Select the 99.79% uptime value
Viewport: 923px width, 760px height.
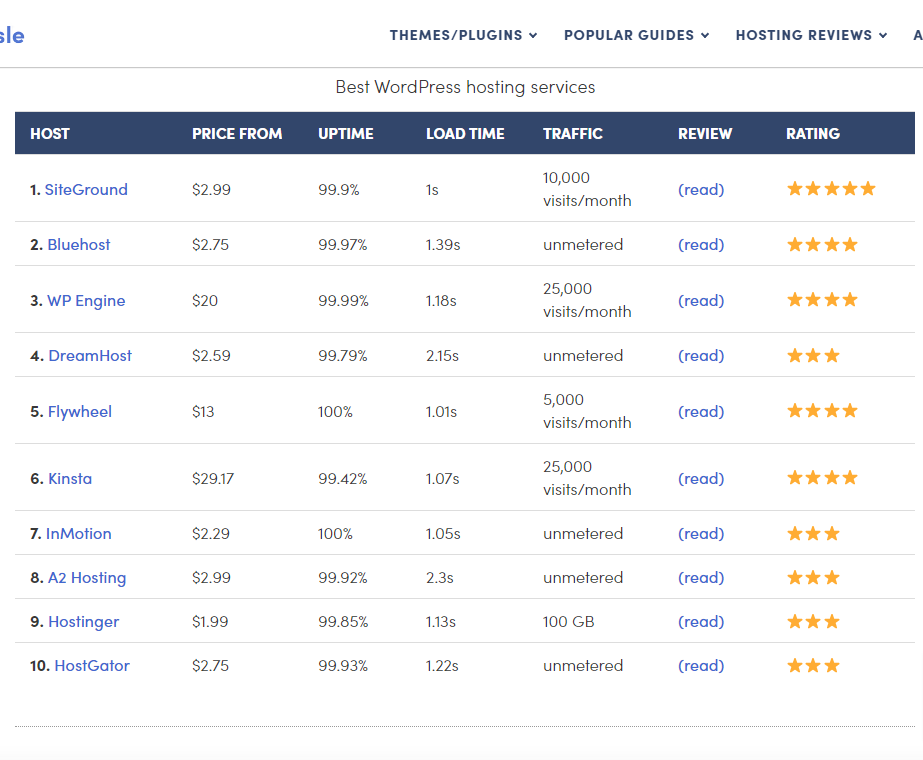point(343,356)
